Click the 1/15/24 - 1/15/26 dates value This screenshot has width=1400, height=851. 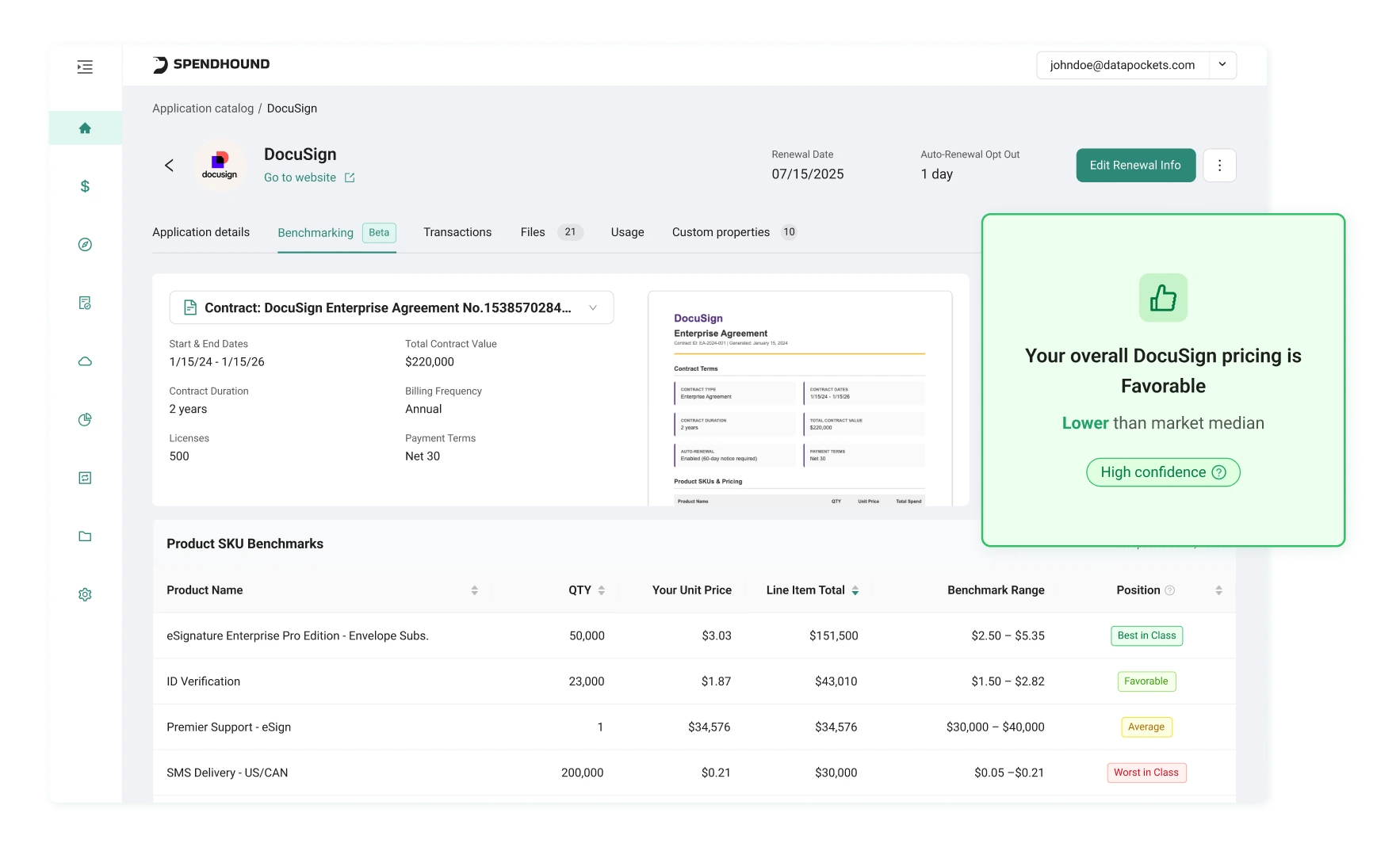tap(216, 362)
